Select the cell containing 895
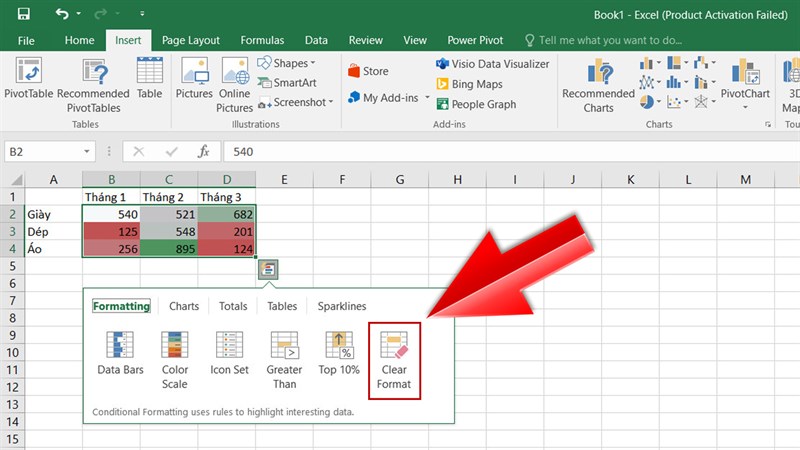The height and width of the screenshot is (450, 800). coord(169,249)
